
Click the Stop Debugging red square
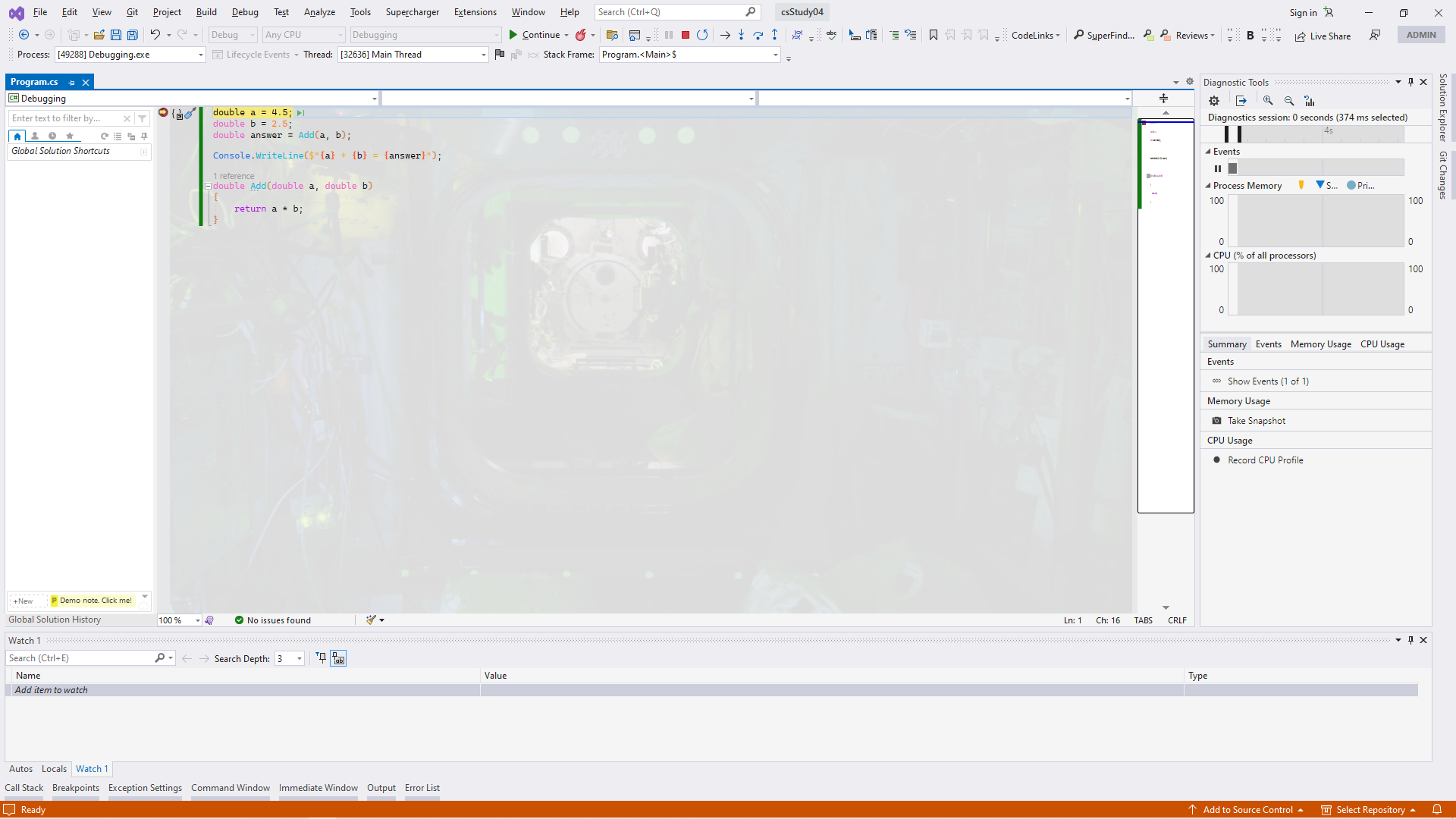pyautogui.click(x=685, y=35)
